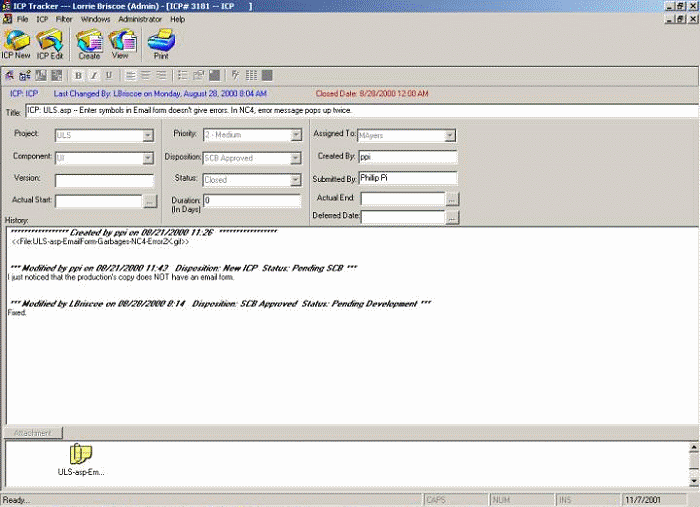Open the ULS-asp-Em... attachment file icon

coord(80,455)
